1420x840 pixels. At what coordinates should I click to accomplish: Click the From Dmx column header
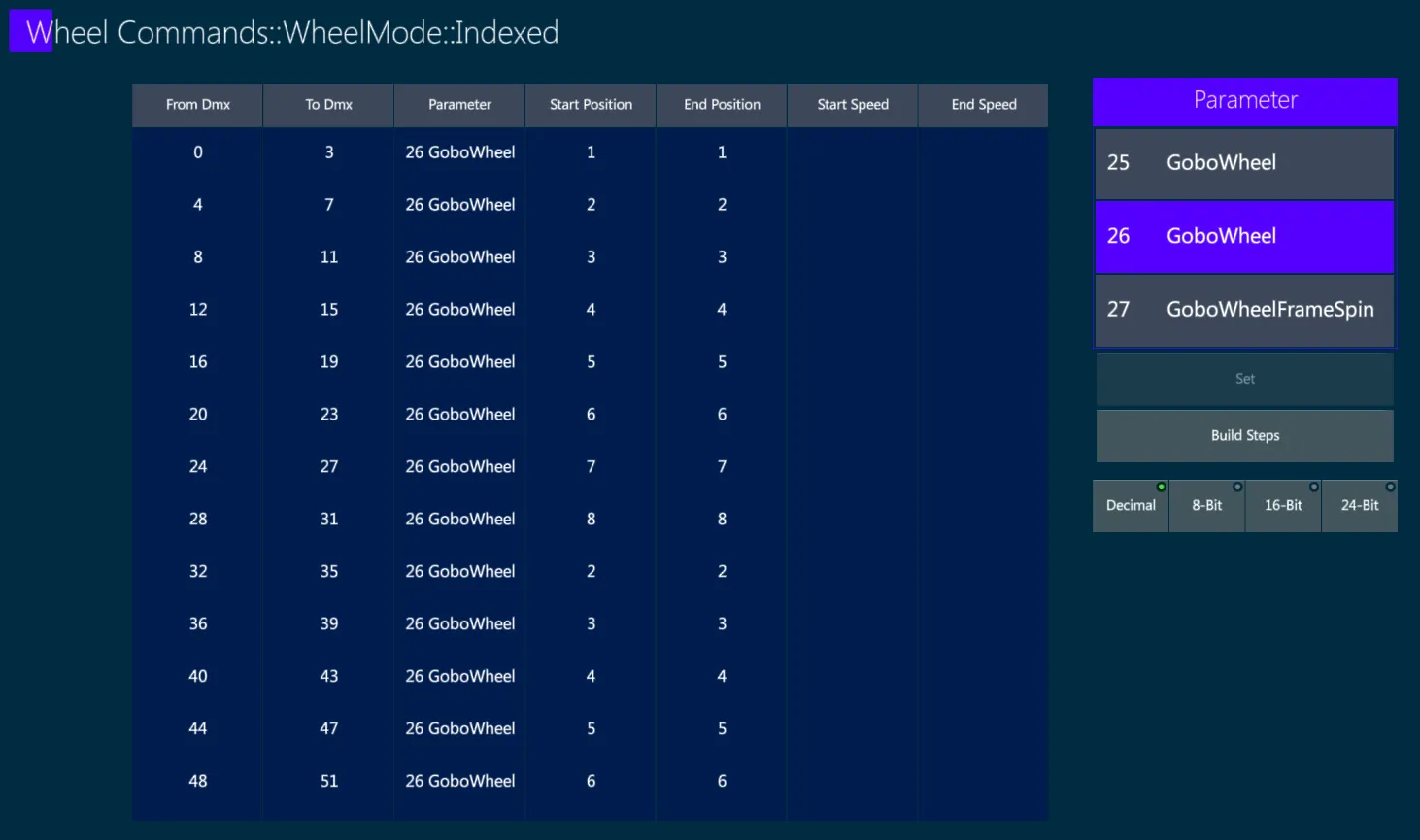pos(198,105)
